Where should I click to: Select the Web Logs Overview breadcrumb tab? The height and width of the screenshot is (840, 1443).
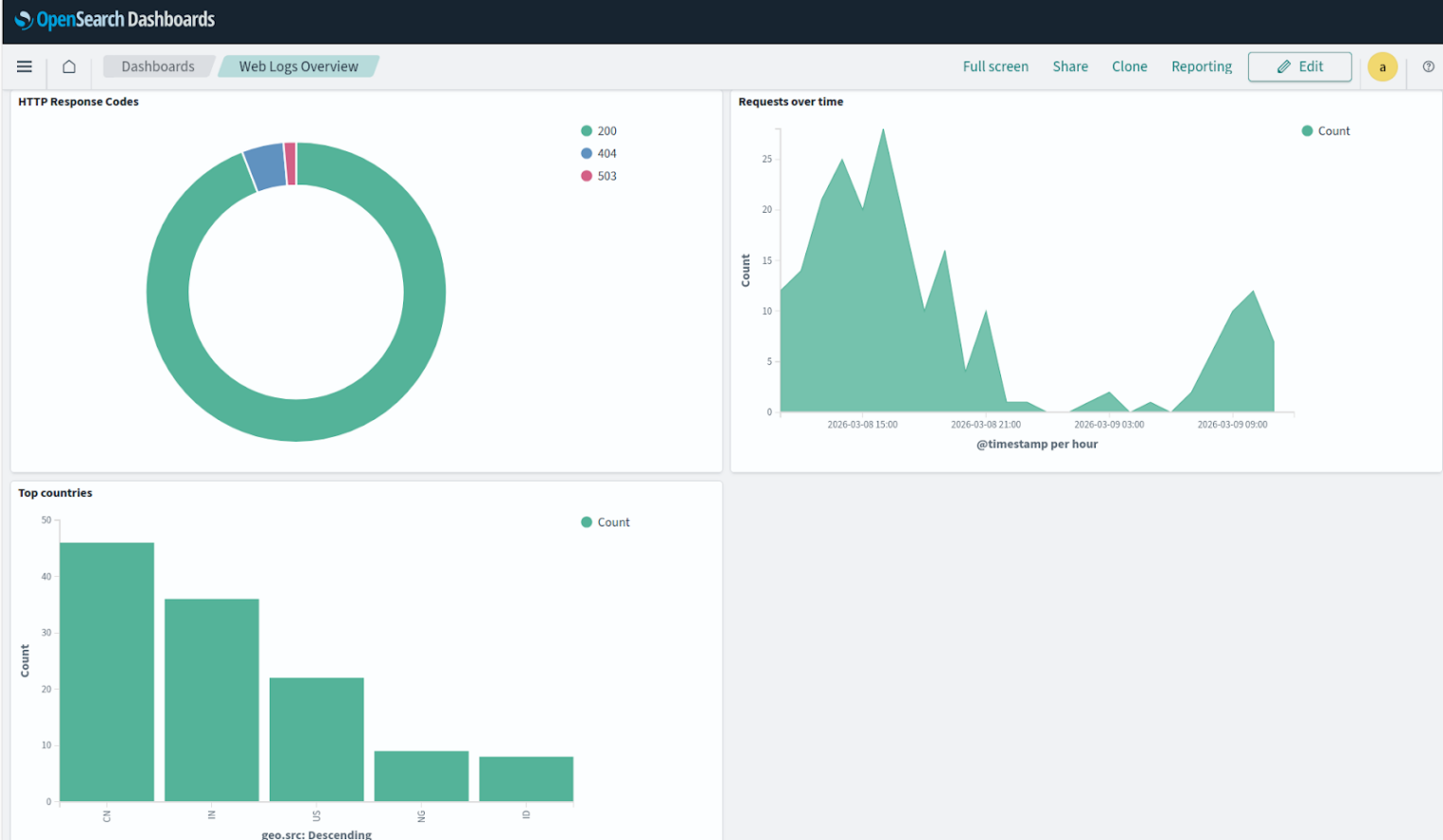[x=299, y=66]
